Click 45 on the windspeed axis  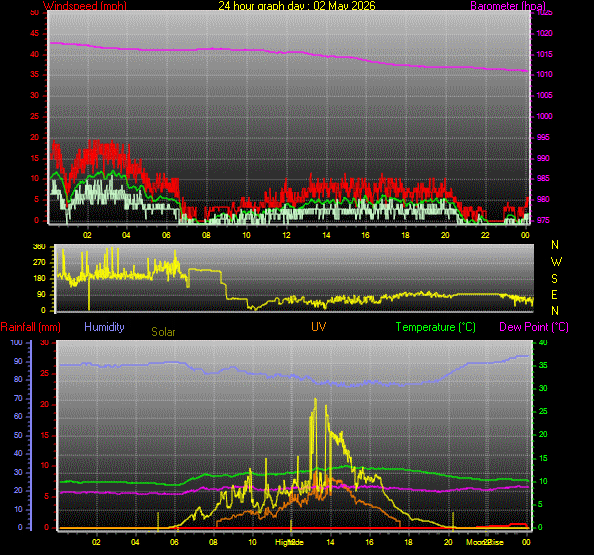pyautogui.click(x=34, y=33)
